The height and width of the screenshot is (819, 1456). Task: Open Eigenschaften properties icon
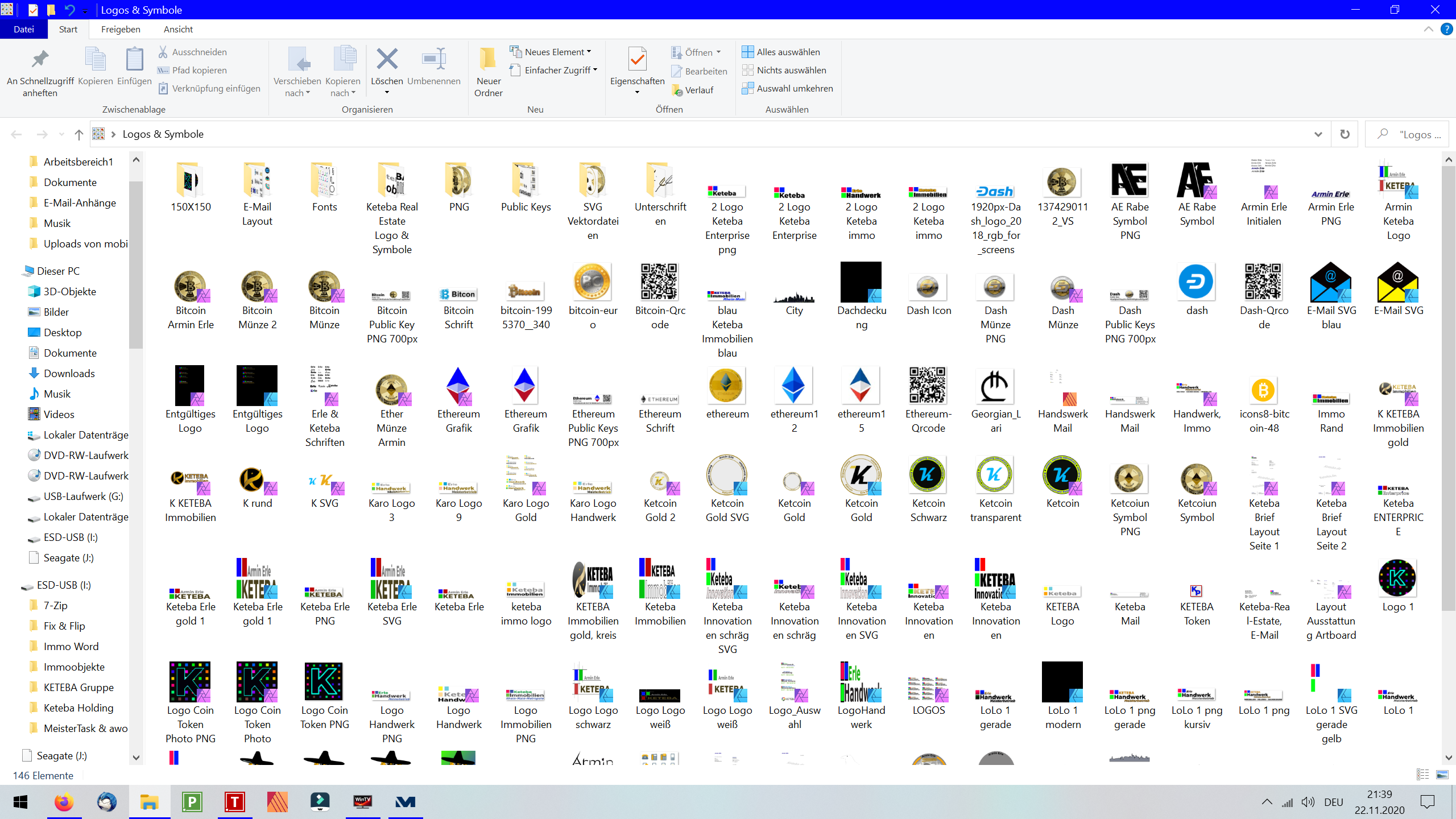coord(638,59)
